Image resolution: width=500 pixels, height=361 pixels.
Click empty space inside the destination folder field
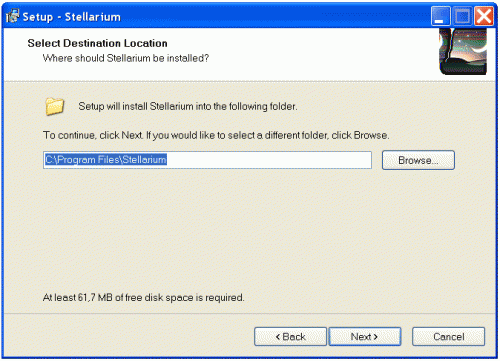tap(269, 160)
